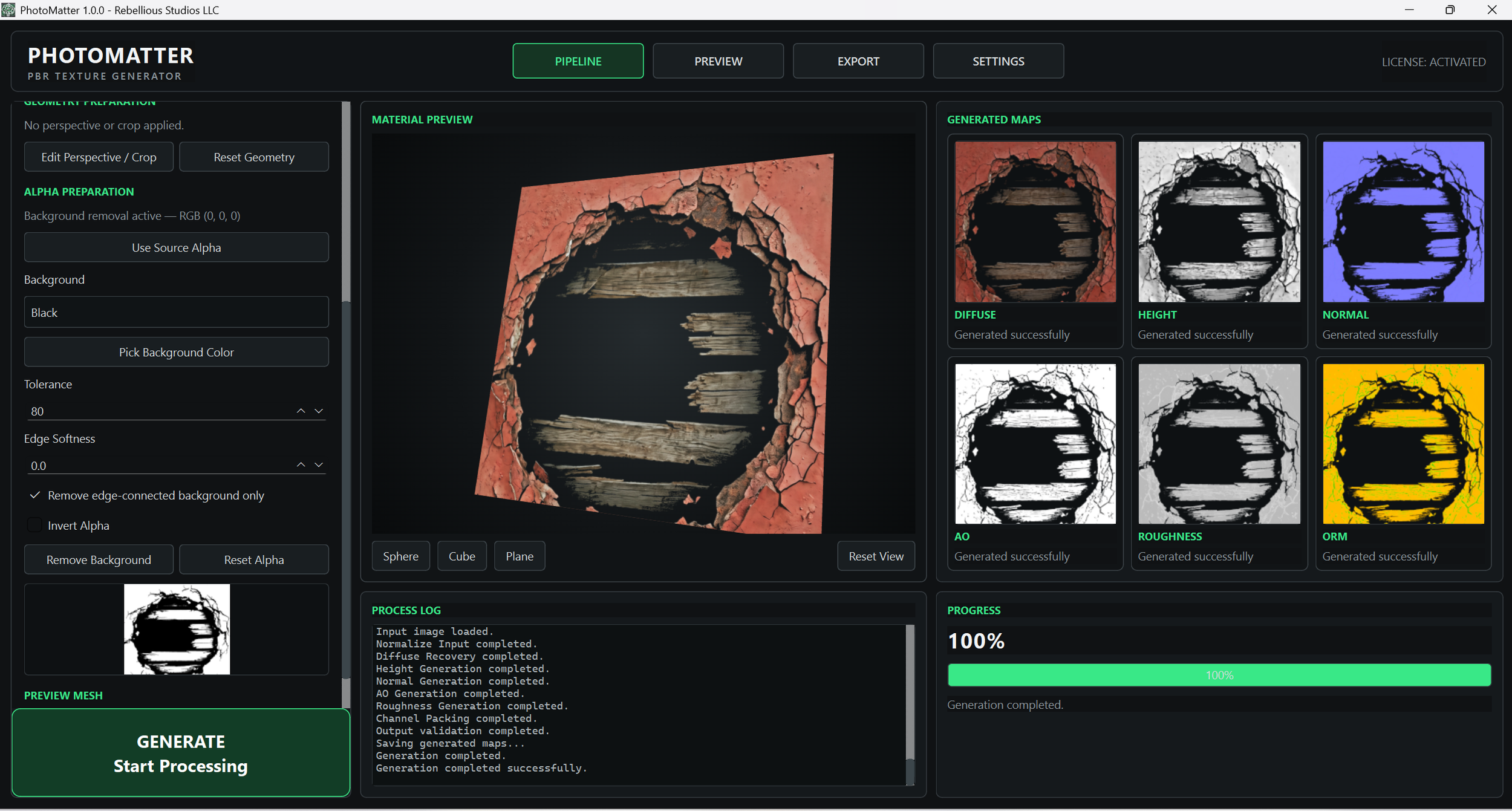This screenshot has height=811, width=1512.
Task: Select the Cube preview mesh
Action: (461, 556)
